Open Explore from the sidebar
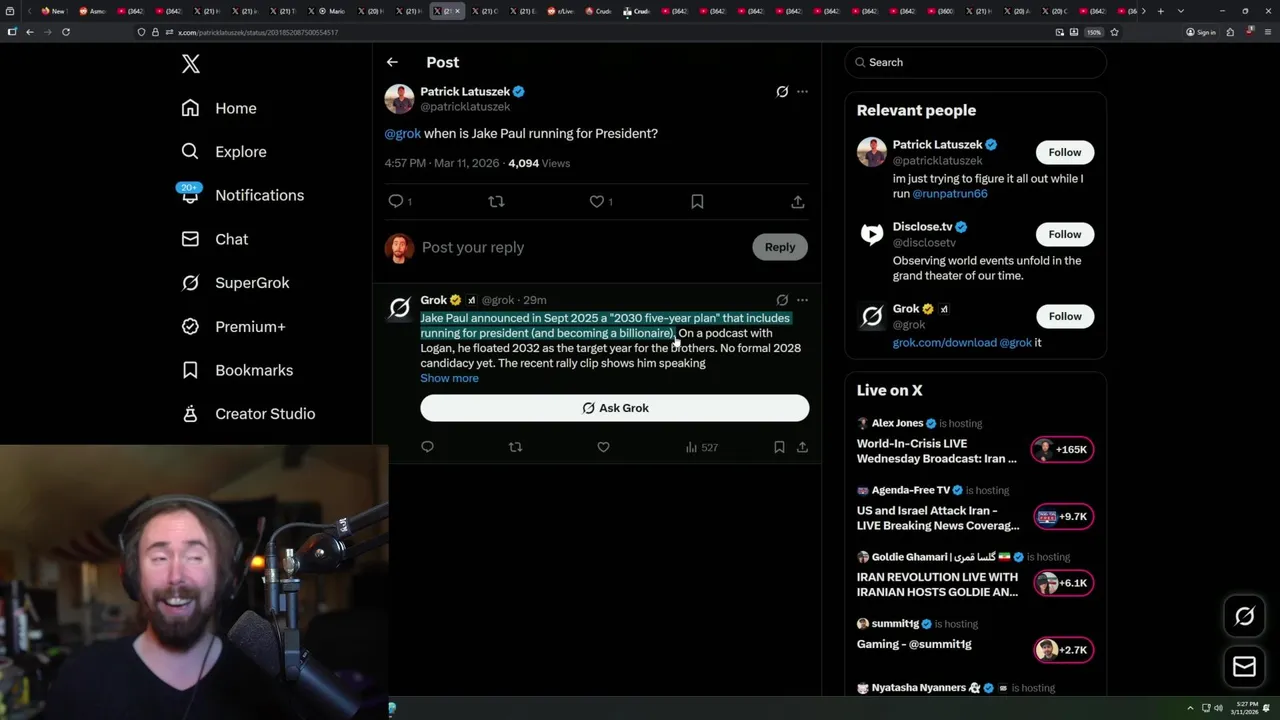Image resolution: width=1280 pixels, height=720 pixels. coord(224,152)
